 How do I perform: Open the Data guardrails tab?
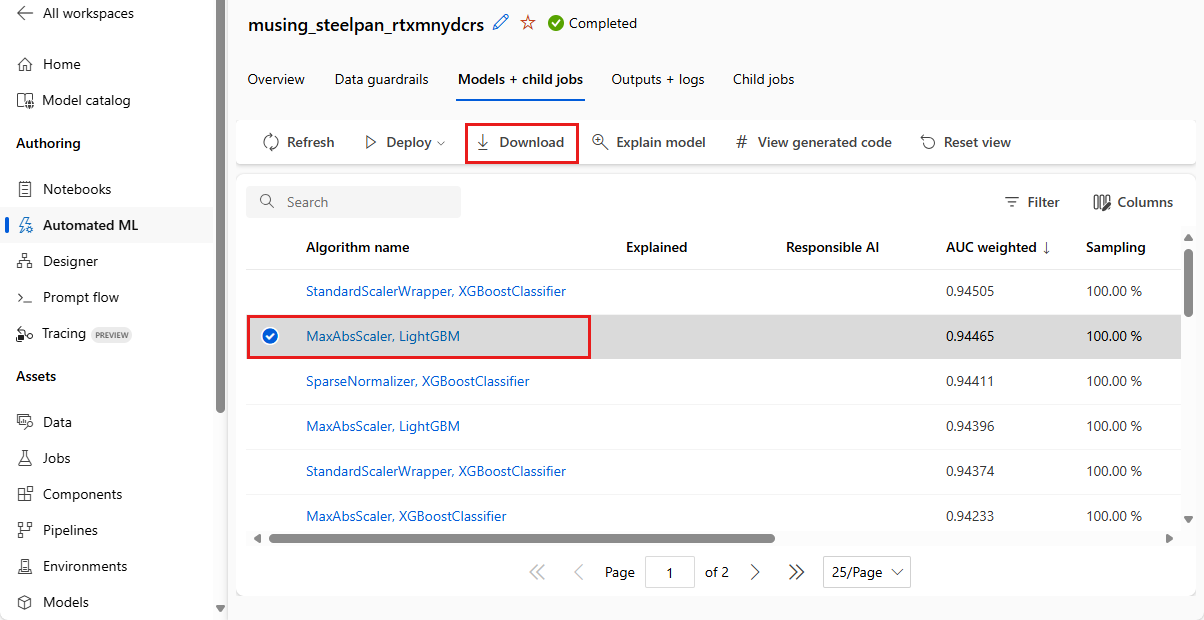[x=381, y=79]
